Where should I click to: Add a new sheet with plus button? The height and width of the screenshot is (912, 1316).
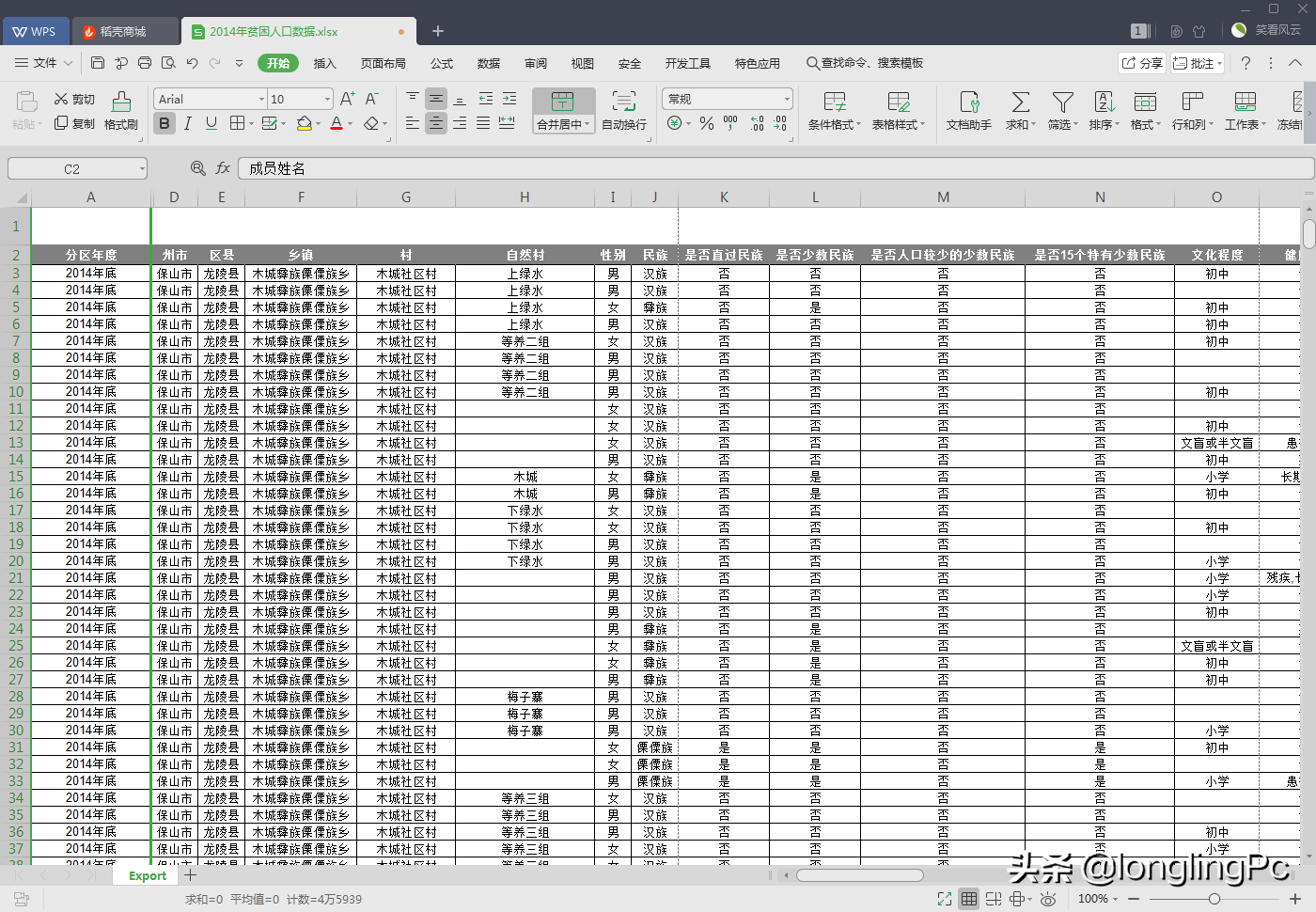(191, 875)
